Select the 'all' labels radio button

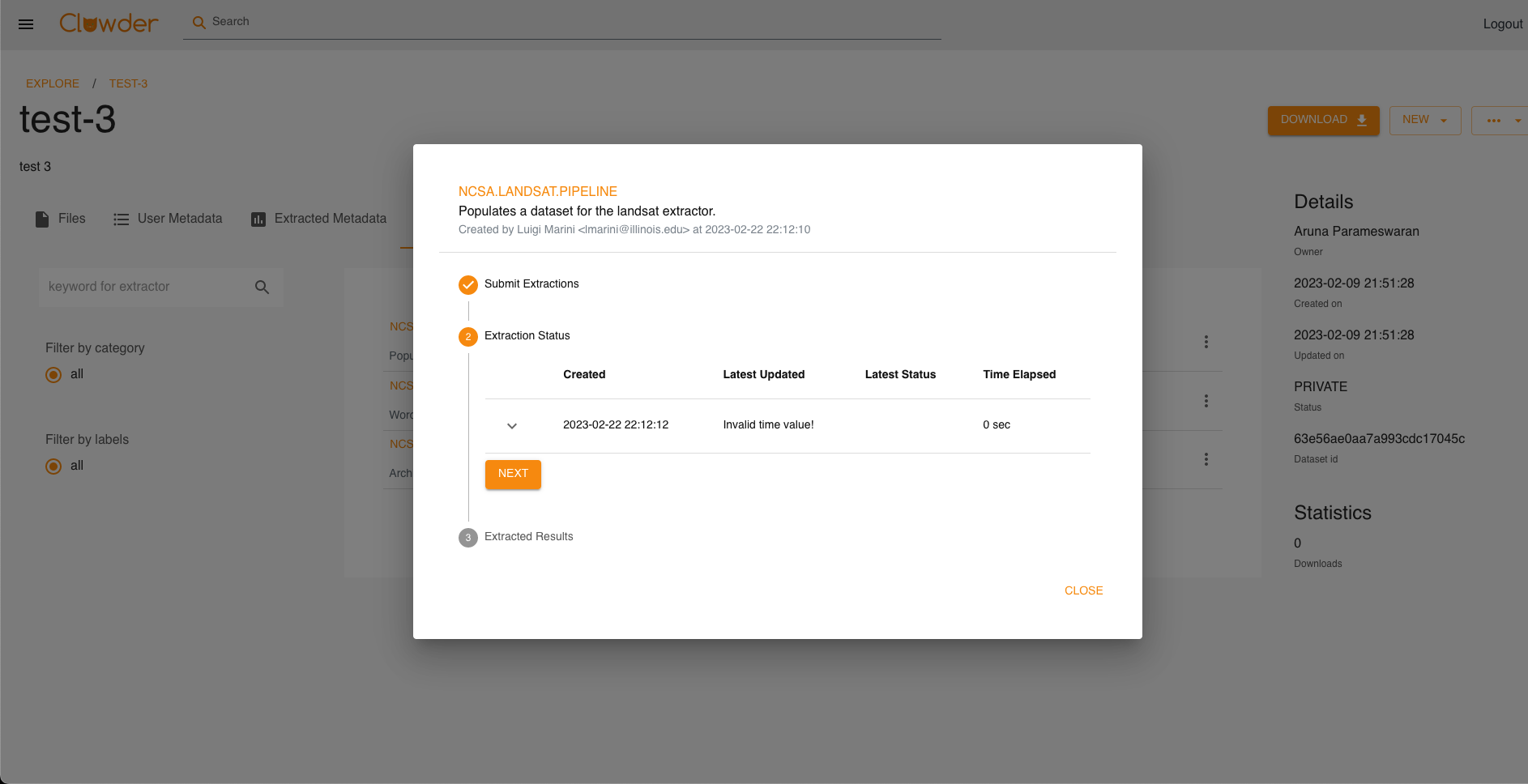click(53, 467)
